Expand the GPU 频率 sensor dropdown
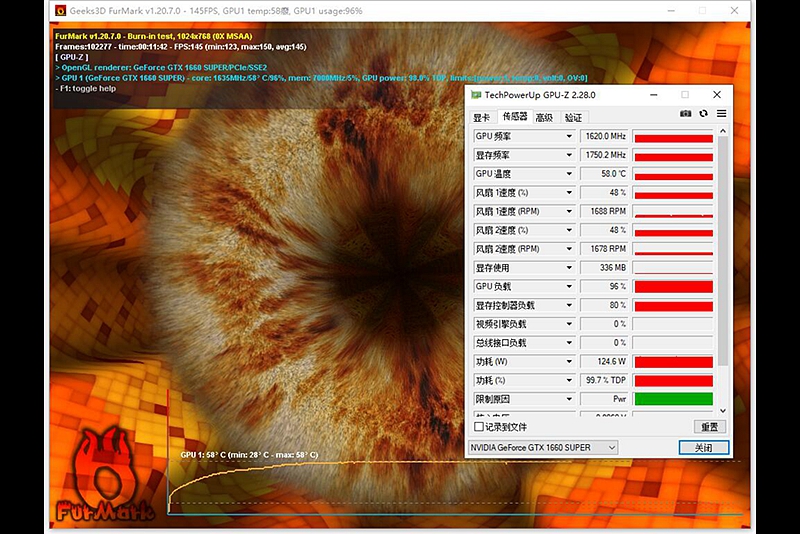Viewport: 800px width, 534px height. (x=569, y=136)
